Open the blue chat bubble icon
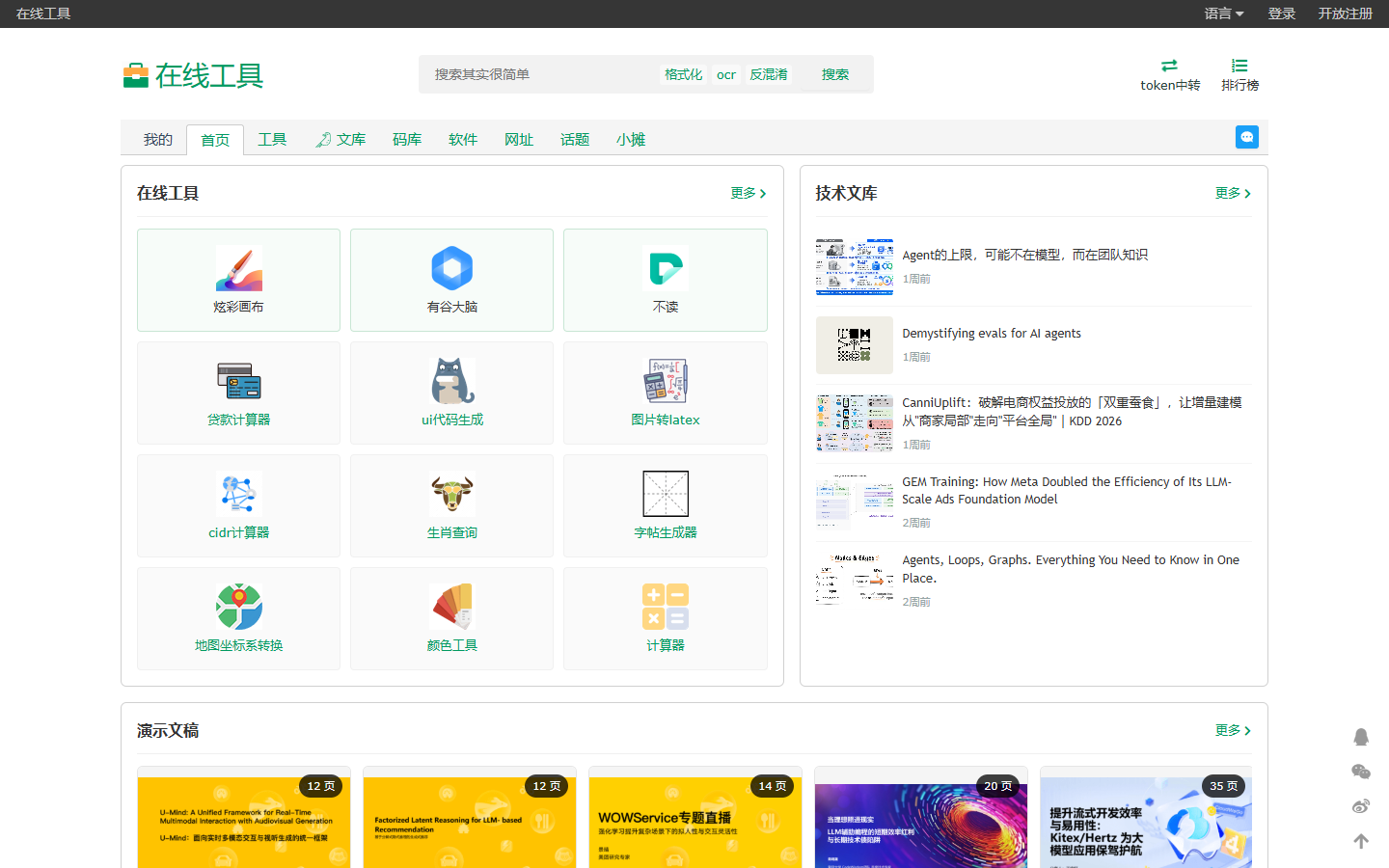 coord(1247,137)
